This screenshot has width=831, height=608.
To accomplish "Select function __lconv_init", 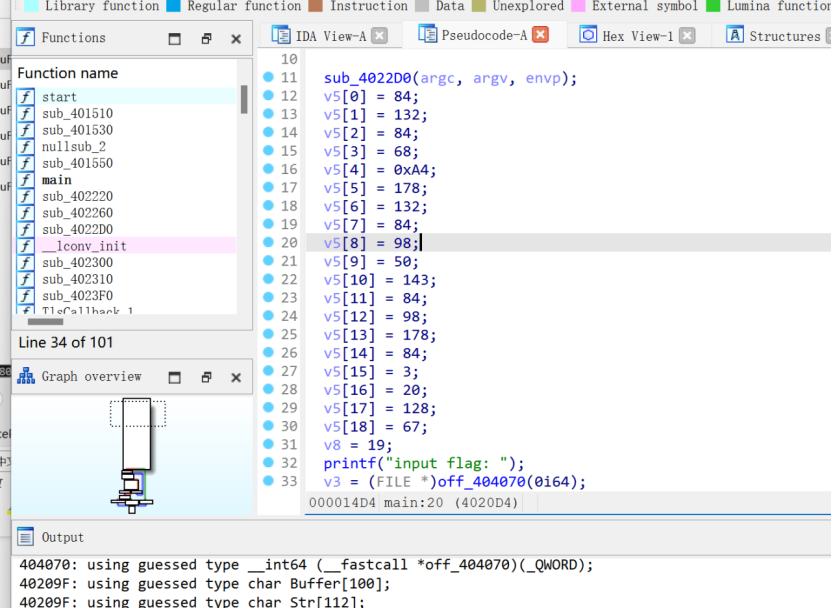I will 125,246.
